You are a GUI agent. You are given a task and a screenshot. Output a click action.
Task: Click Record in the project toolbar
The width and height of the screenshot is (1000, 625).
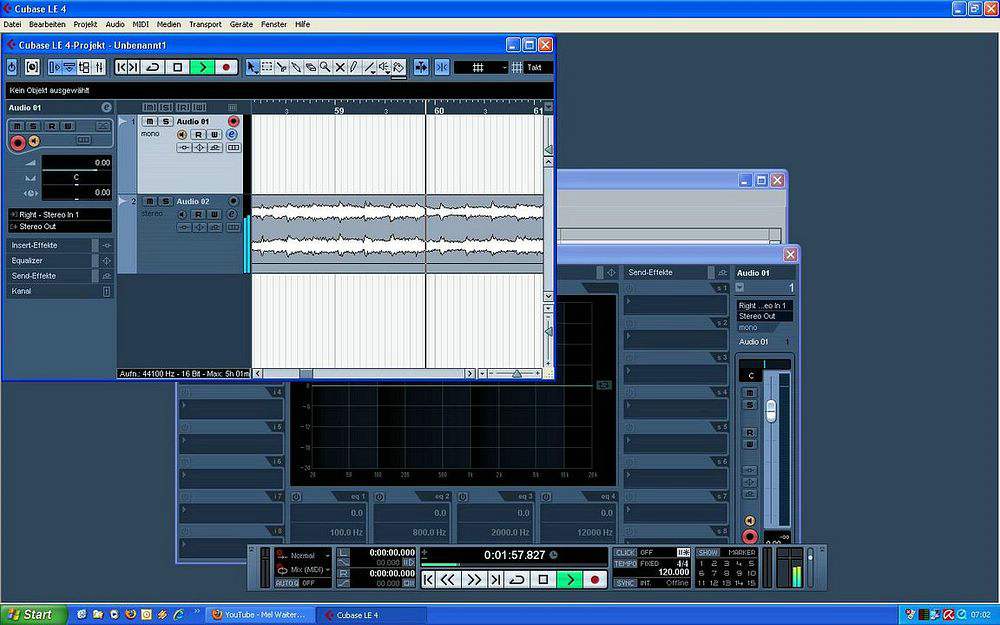click(226, 67)
